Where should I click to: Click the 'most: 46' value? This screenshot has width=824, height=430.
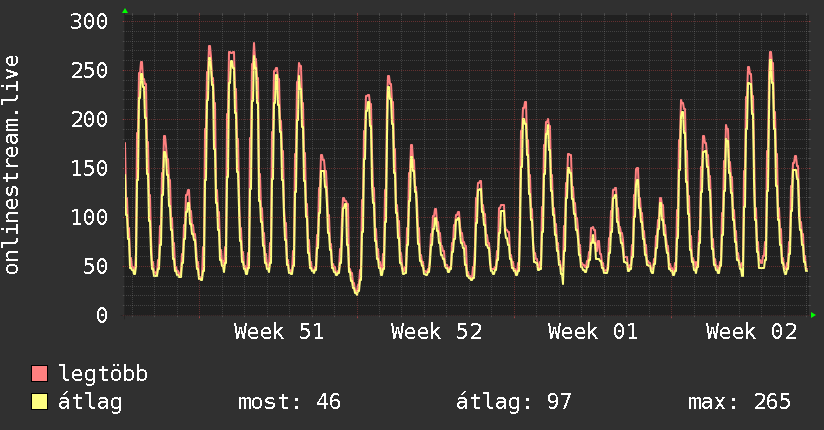click(x=289, y=402)
